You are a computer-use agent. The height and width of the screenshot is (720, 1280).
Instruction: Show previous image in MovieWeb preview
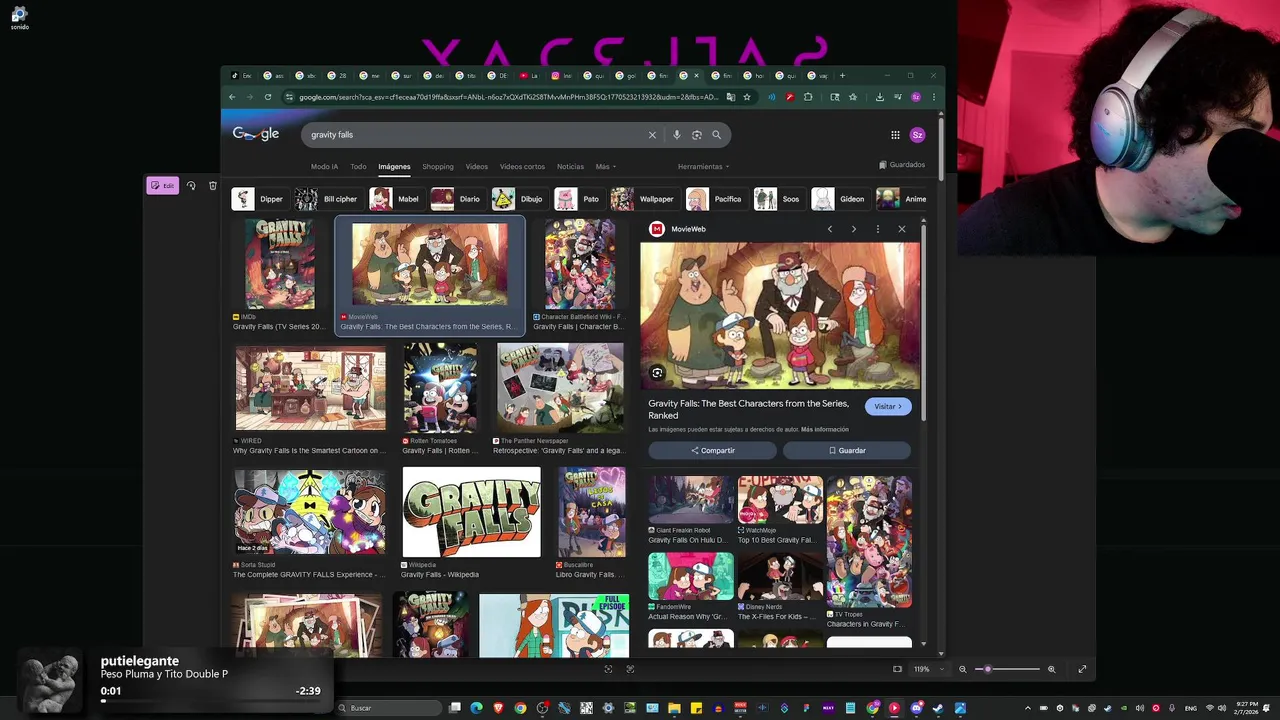[x=829, y=229]
